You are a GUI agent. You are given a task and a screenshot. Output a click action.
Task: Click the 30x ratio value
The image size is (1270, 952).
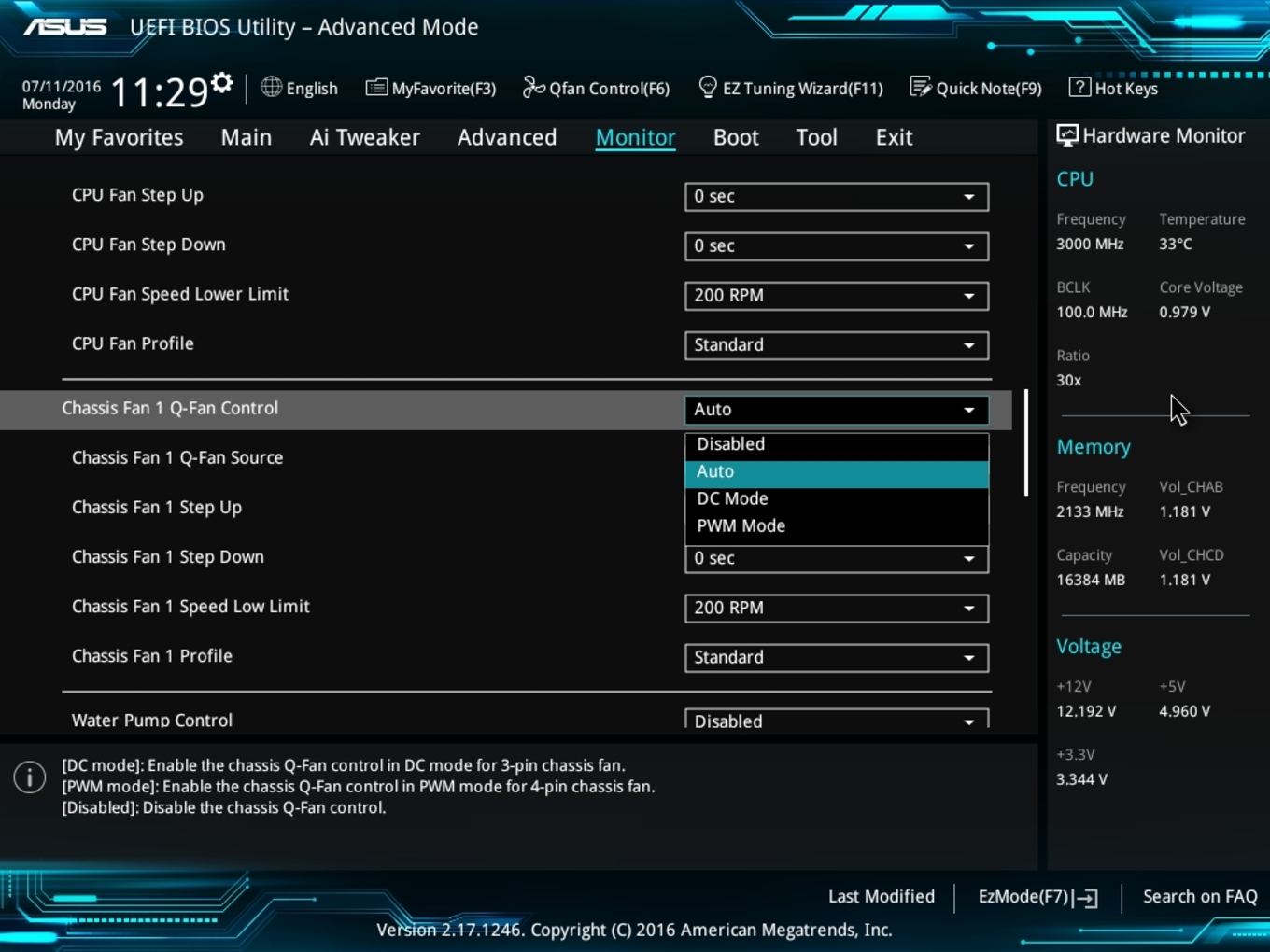point(1068,380)
